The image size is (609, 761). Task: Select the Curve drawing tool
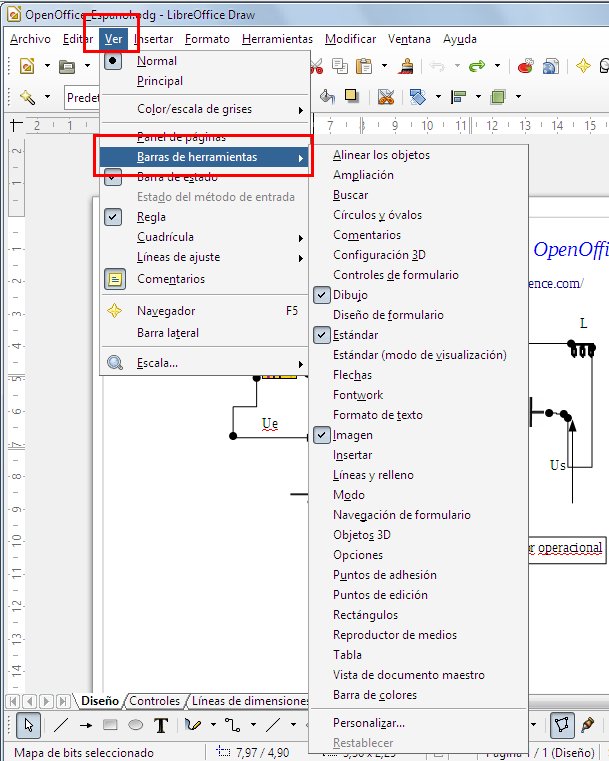[x=193, y=725]
